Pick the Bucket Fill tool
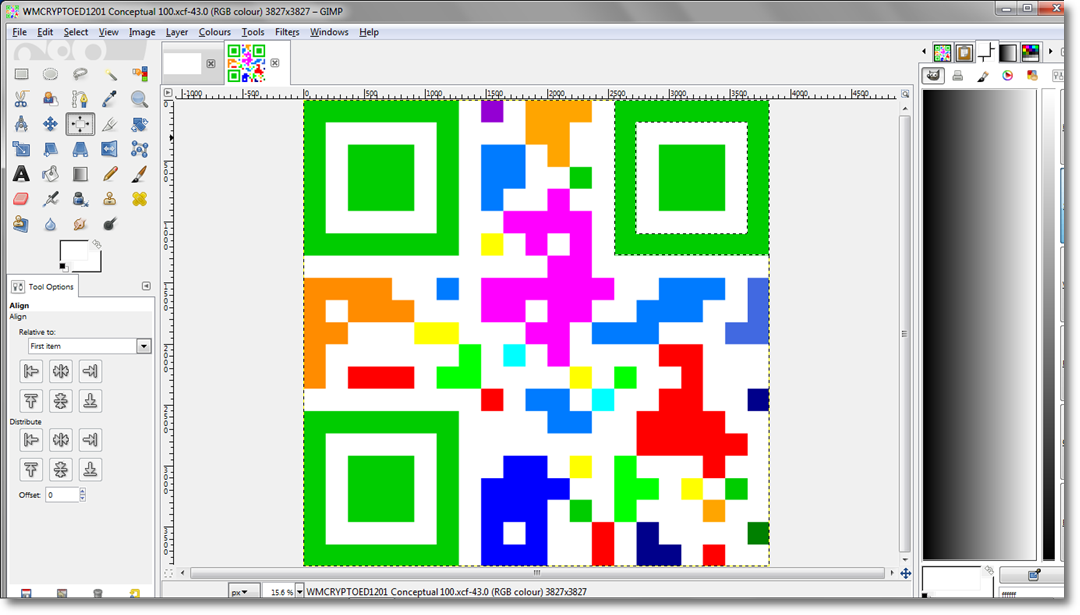 tap(50, 174)
